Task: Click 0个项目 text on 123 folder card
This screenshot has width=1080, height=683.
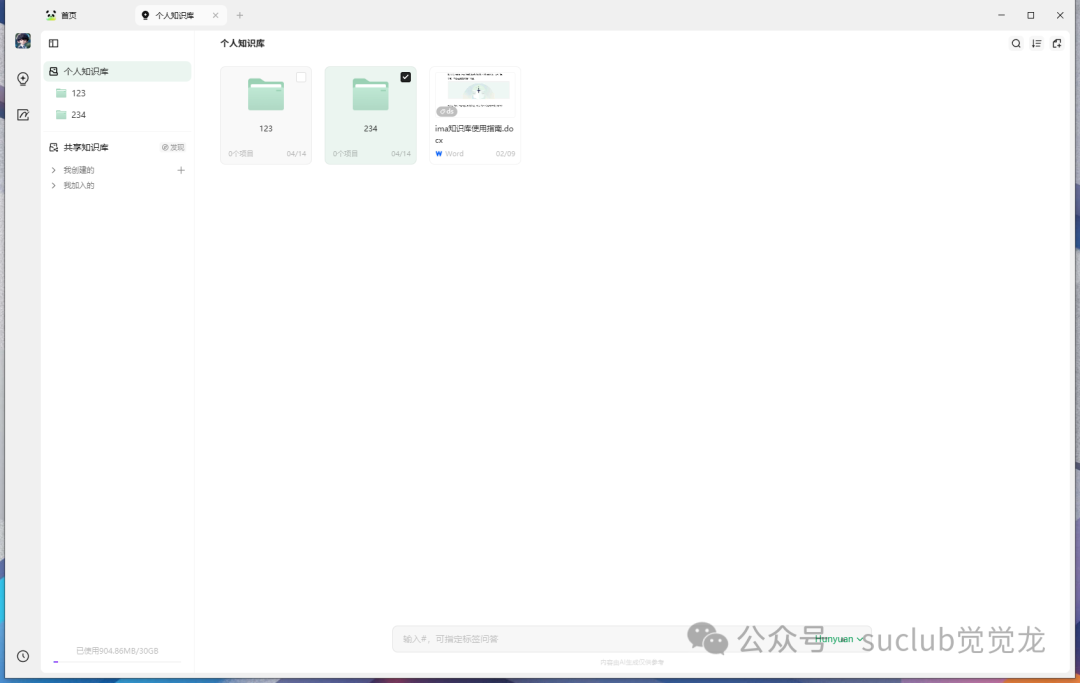Action: (241, 154)
